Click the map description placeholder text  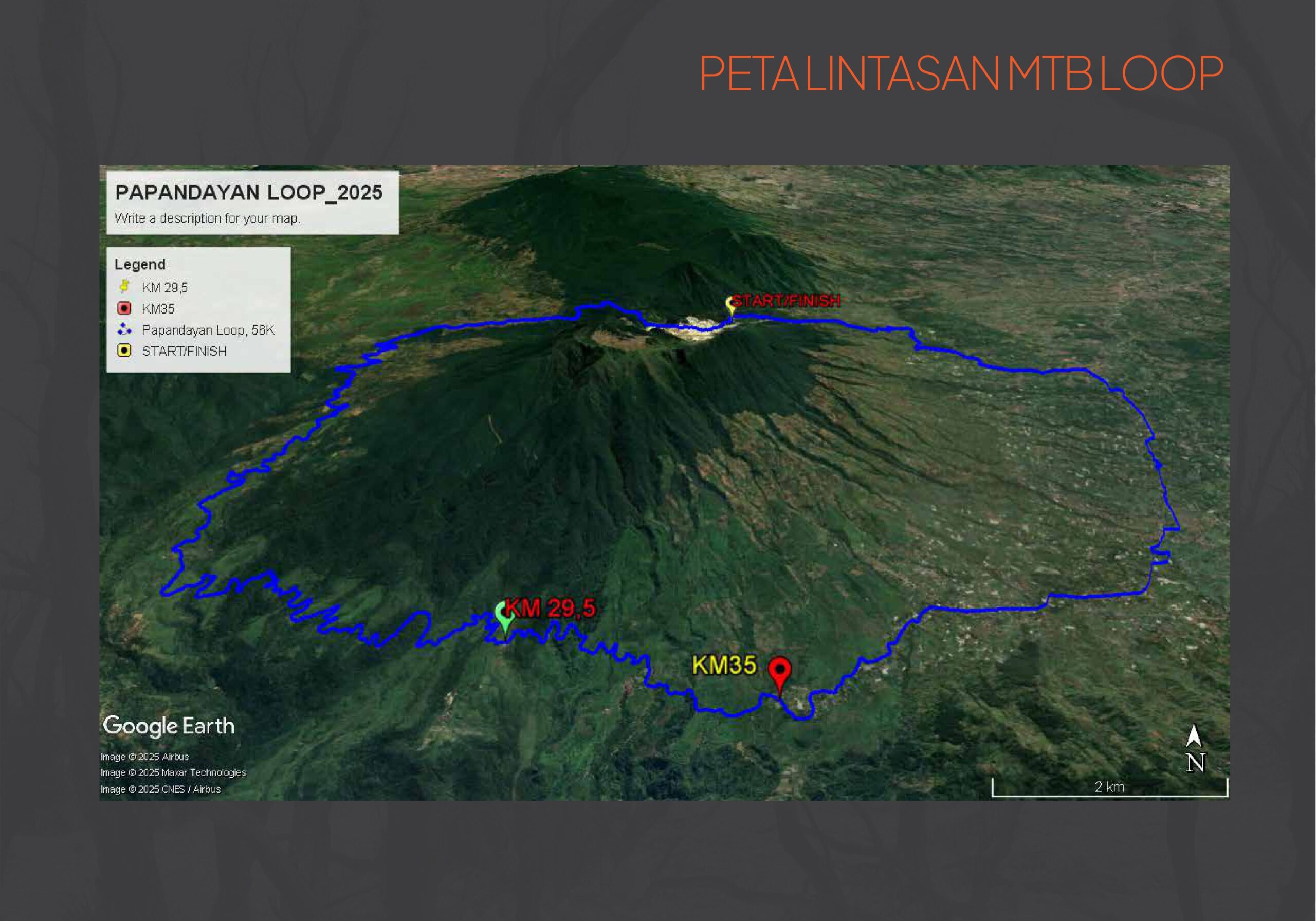click(207, 218)
